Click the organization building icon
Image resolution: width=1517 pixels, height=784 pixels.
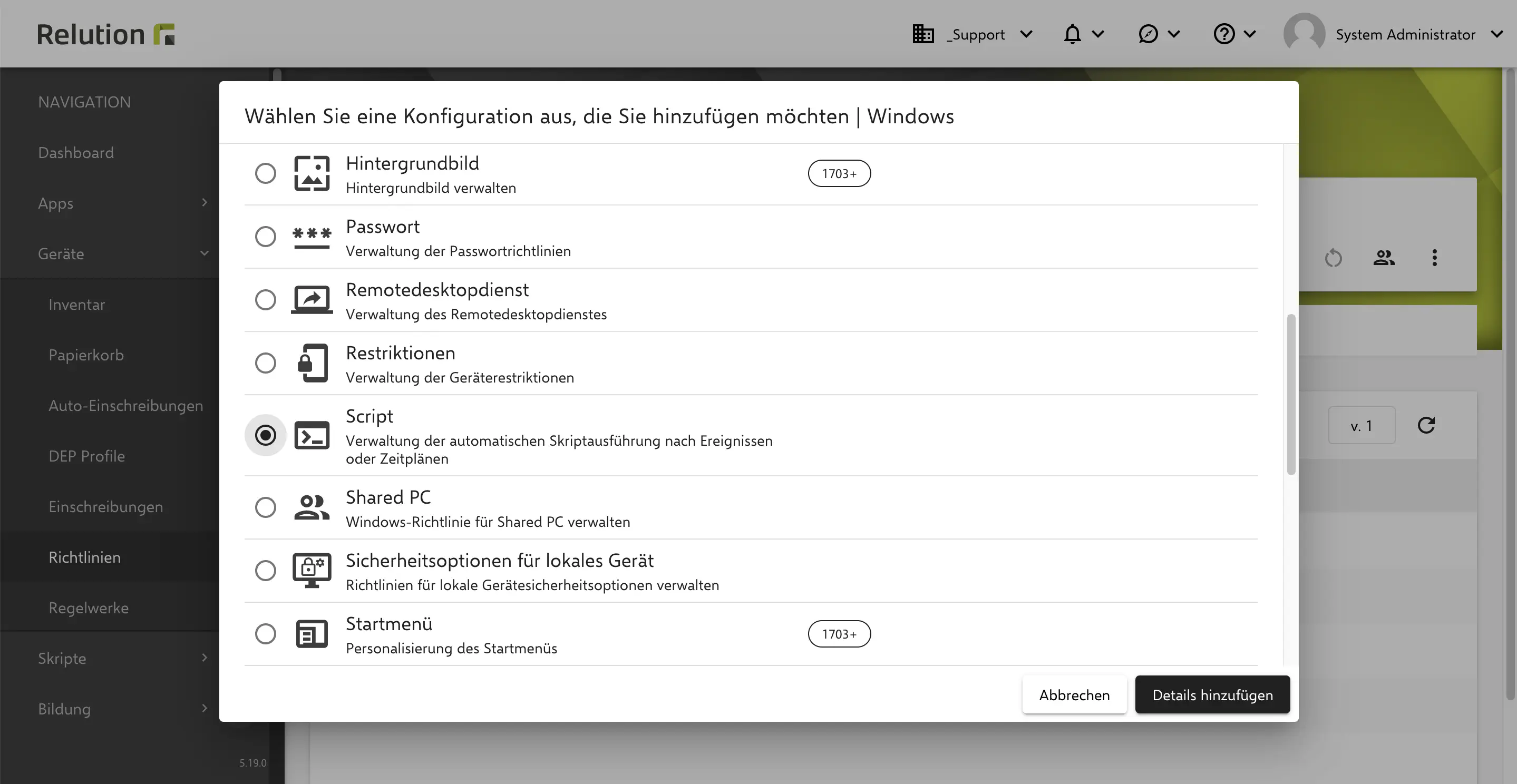coord(923,34)
